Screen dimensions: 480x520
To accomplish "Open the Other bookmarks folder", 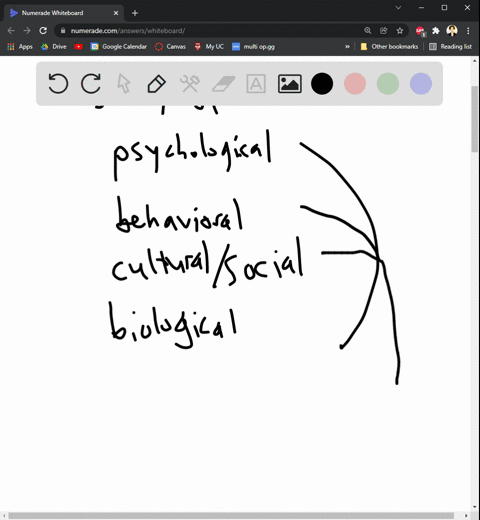I will pyautogui.click(x=389, y=47).
